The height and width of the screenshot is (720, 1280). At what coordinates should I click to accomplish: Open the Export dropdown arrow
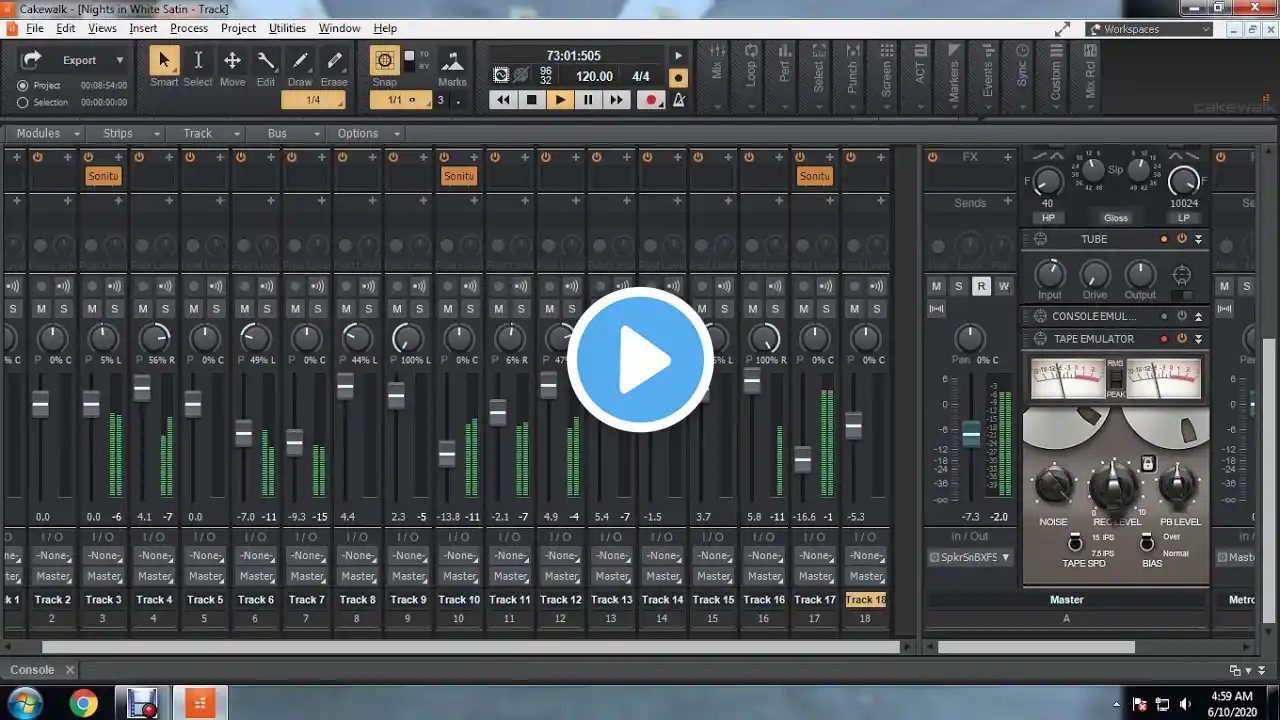[120, 60]
